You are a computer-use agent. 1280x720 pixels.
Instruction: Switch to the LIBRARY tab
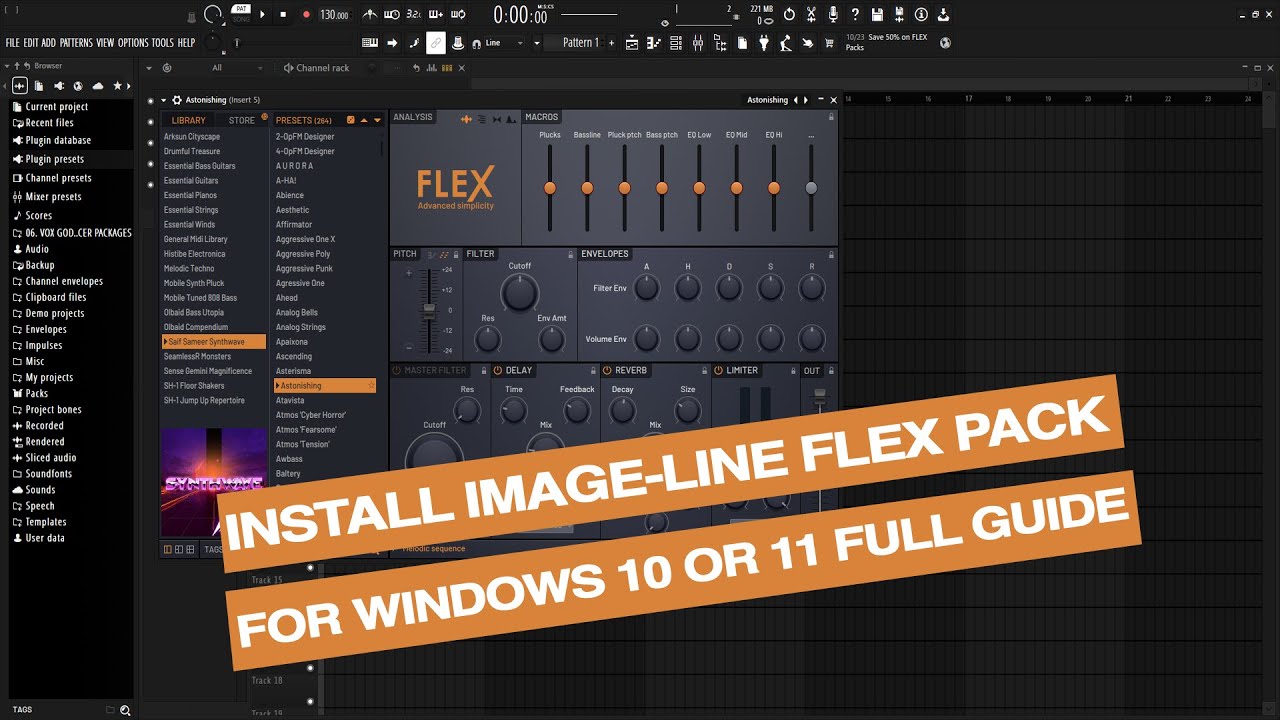(188, 120)
